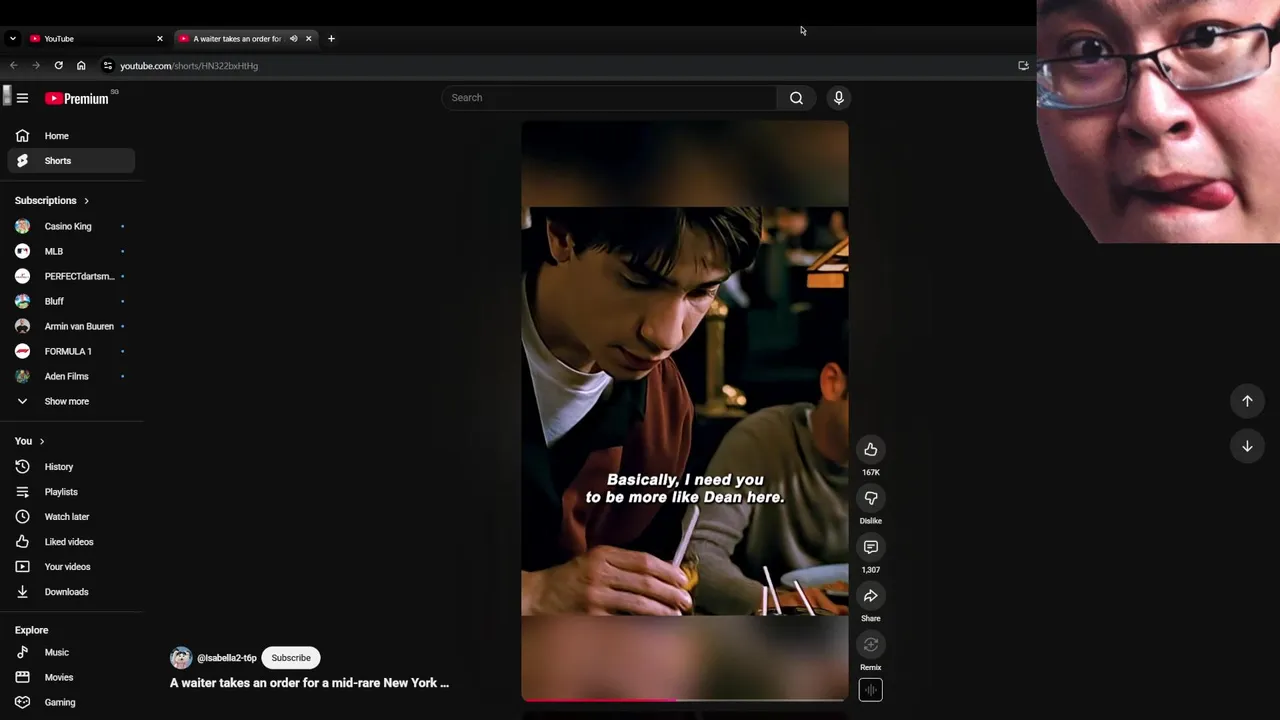Click the 1,307 comment count
Image resolution: width=1280 pixels, height=720 pixels.
click(x=871, y=570)
